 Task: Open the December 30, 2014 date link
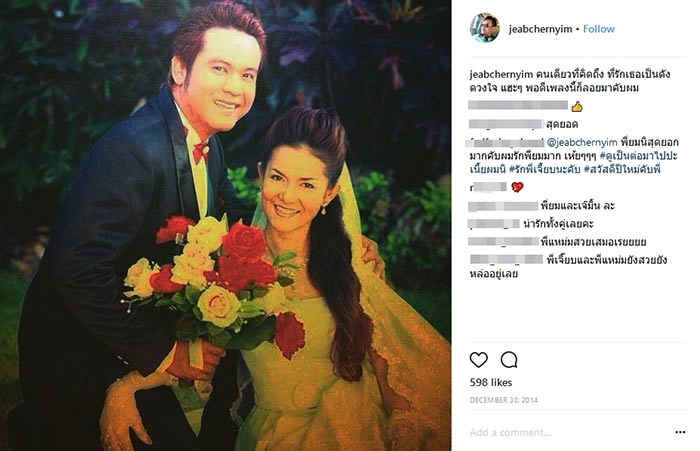[503, 401]
